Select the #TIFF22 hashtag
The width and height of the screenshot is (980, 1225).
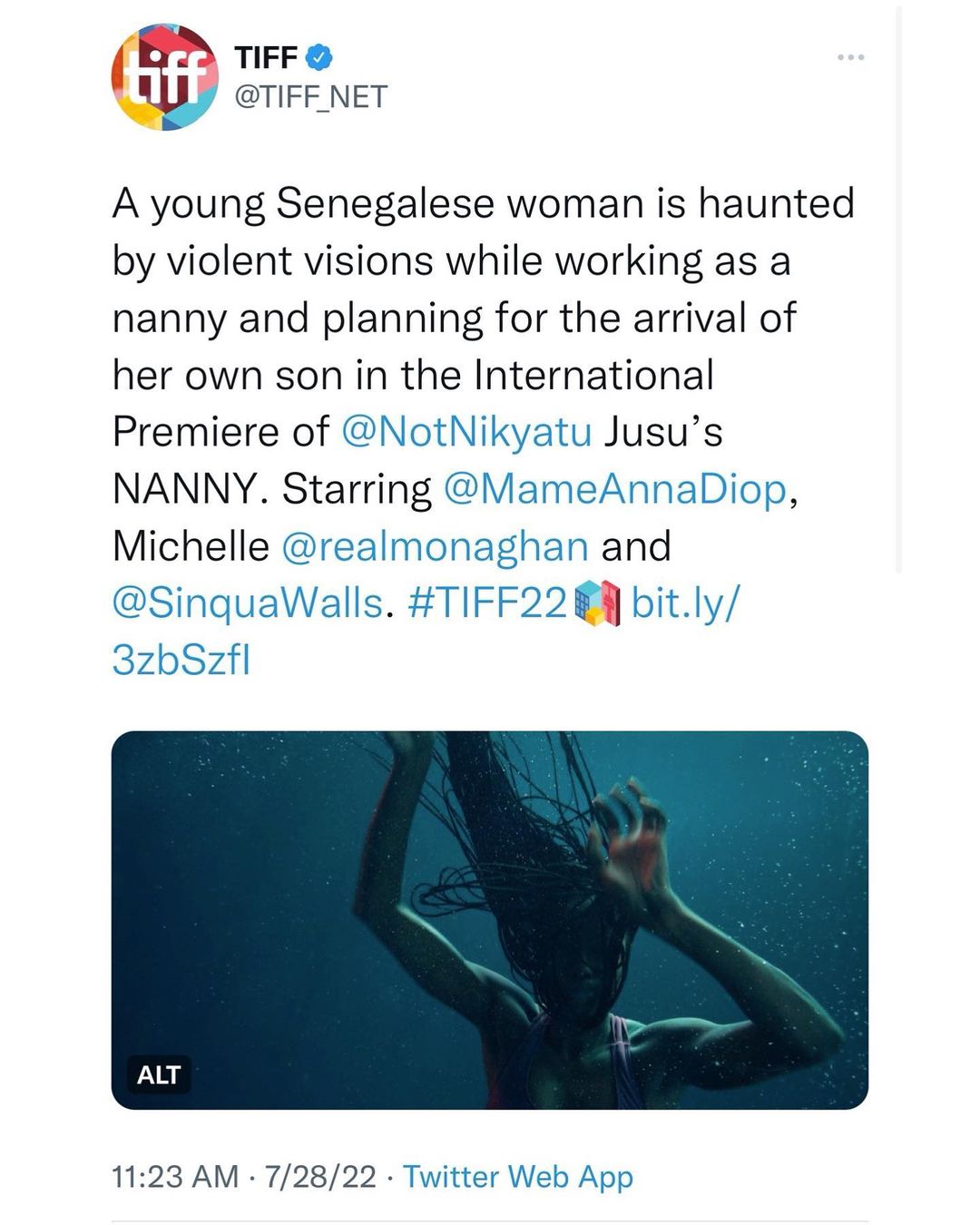point(488,603)
